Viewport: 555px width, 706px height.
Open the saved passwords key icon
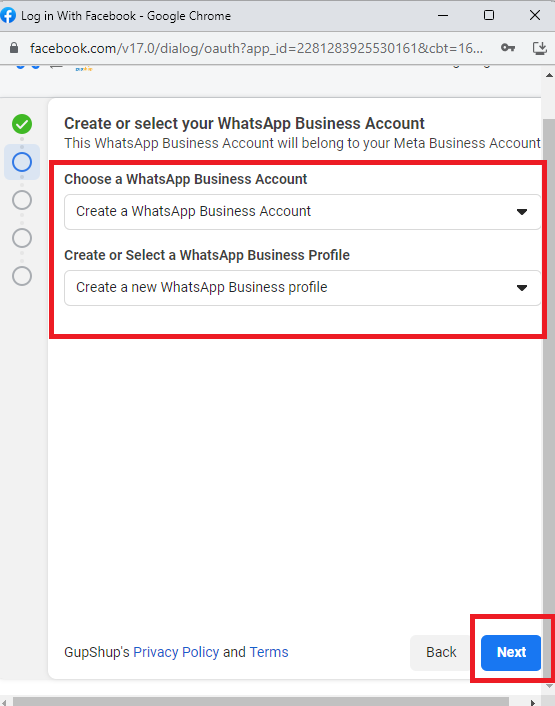click(x=508, y=47)
